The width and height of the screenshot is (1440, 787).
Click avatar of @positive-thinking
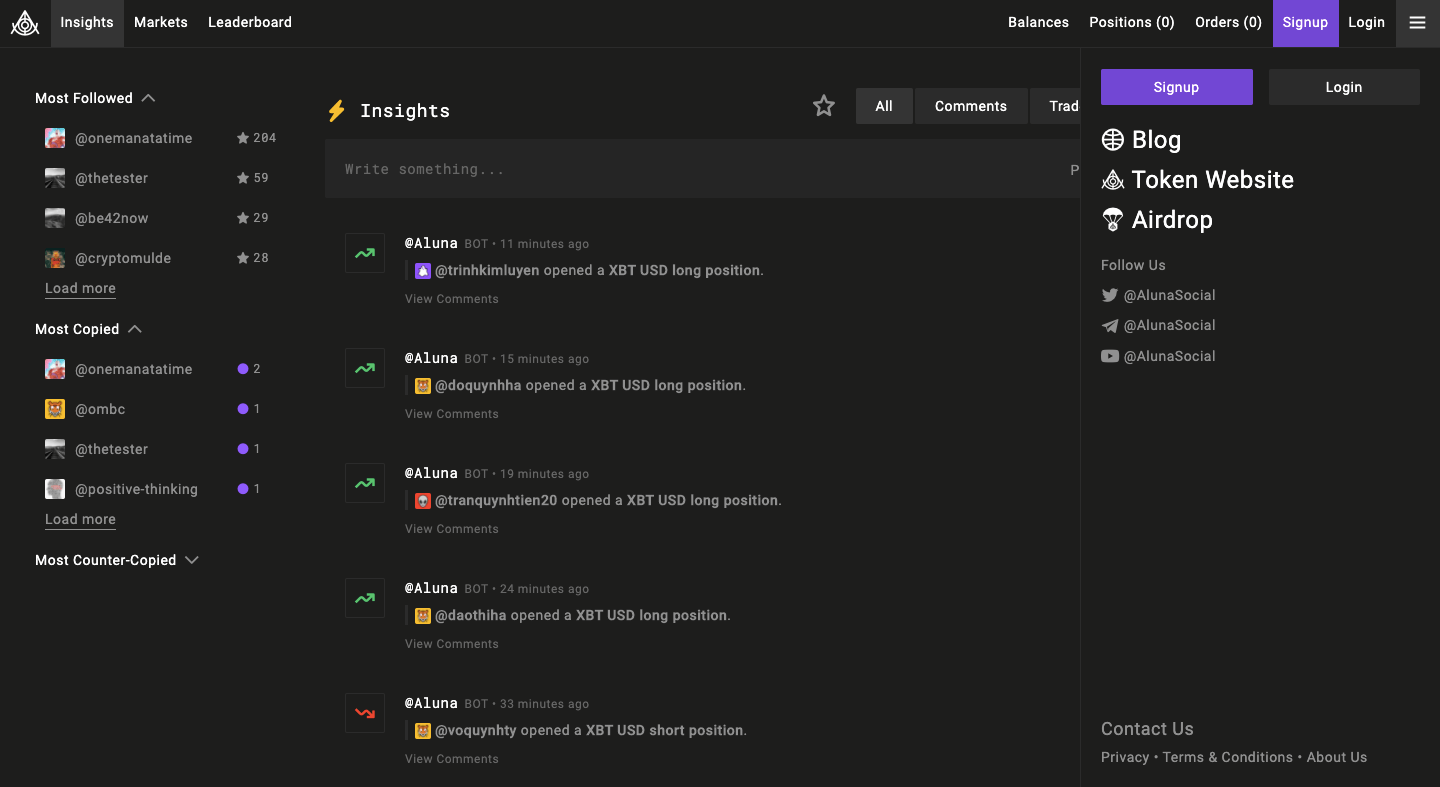click(55, 489)
